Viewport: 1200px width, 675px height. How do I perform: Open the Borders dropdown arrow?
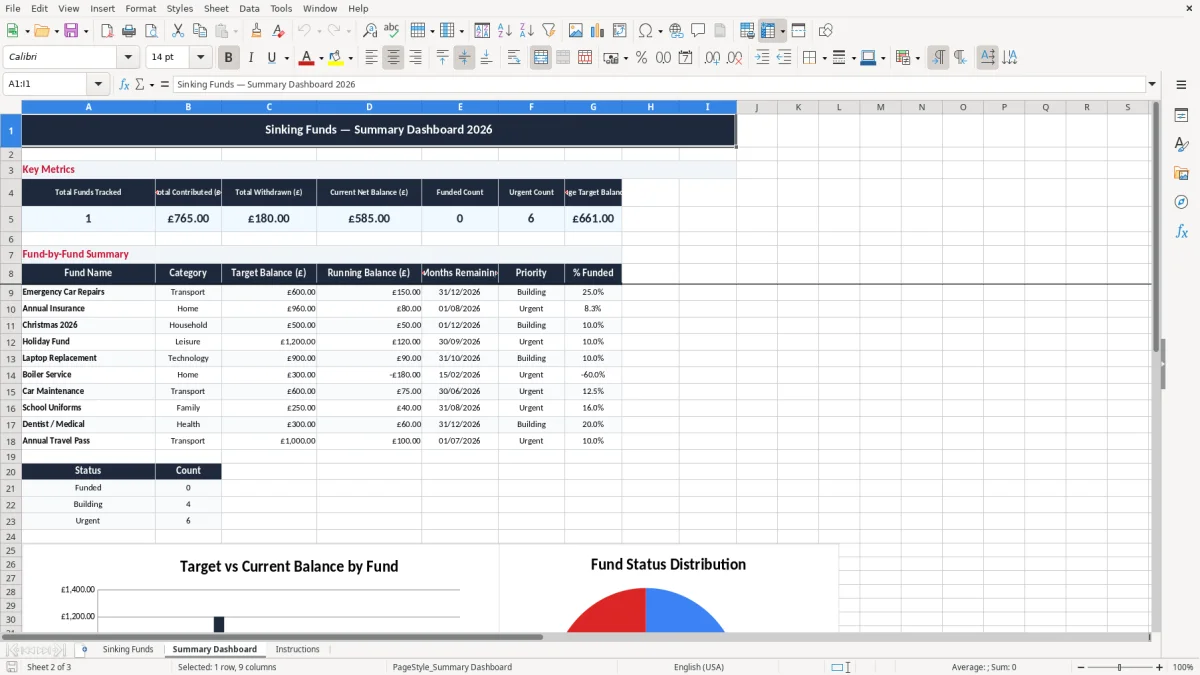click(x=824, y=58)
